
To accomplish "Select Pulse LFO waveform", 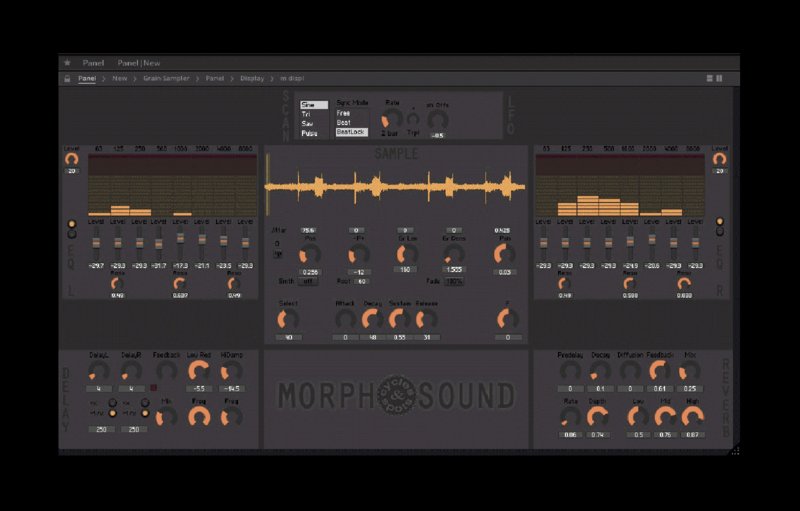I will (314, 133).
